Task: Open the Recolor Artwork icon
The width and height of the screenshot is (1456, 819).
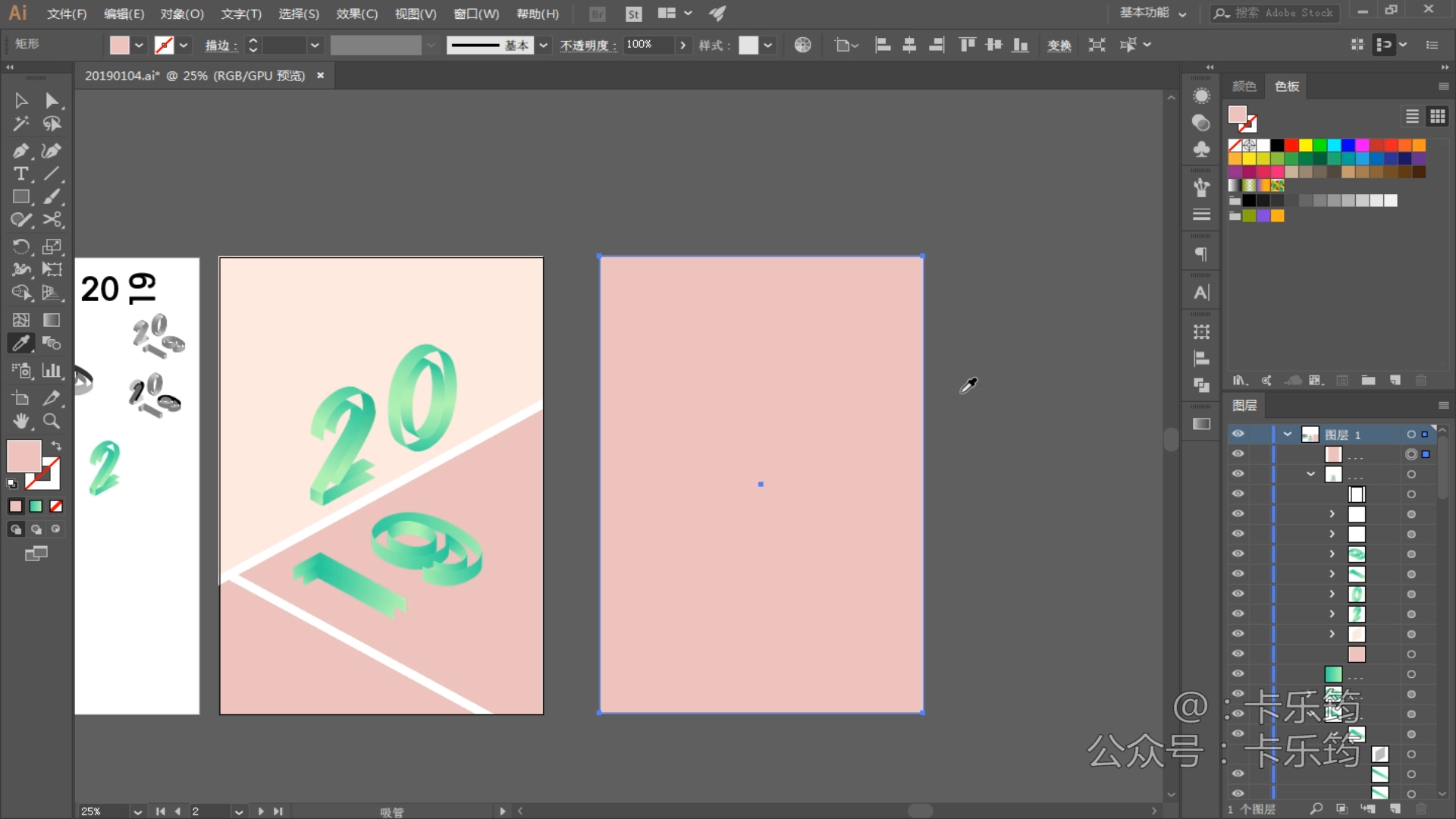Action: [802, 45]
